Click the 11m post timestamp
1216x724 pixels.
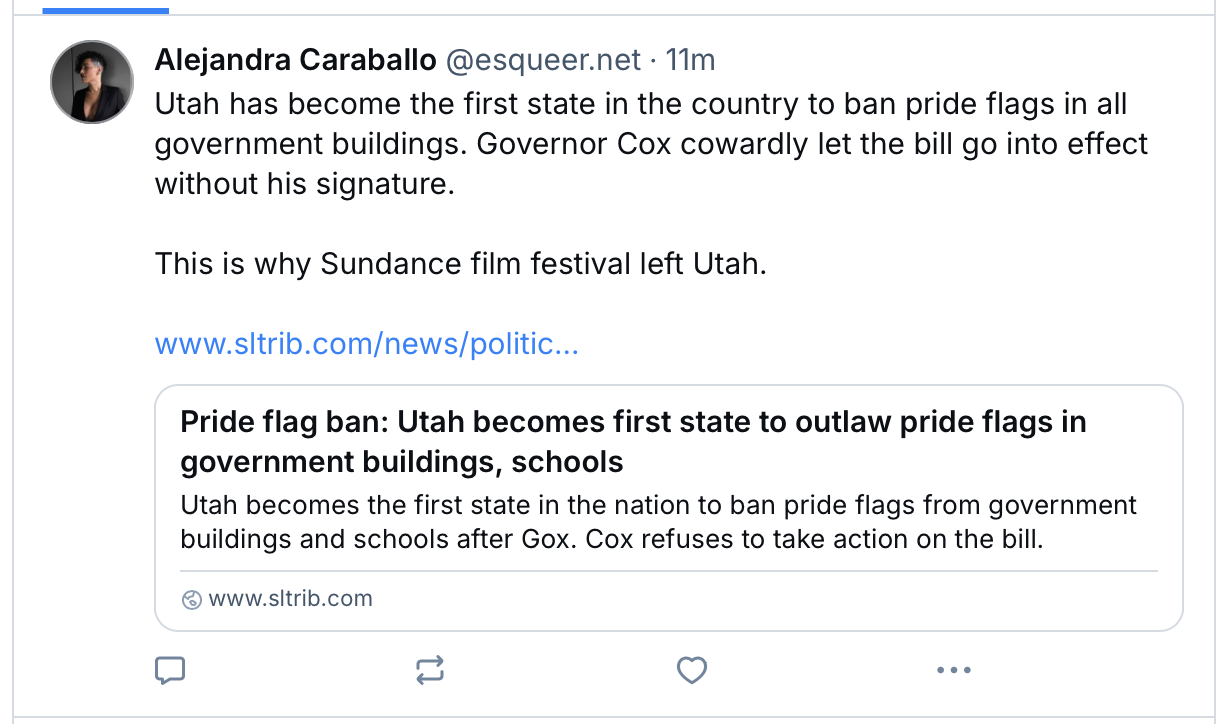click(690, 61)
